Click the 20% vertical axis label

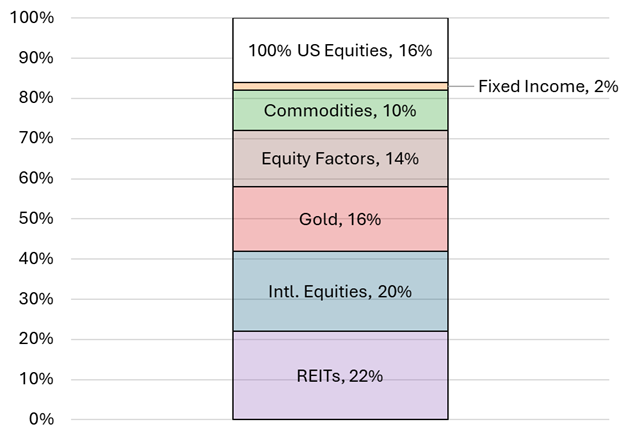[38, 339]
